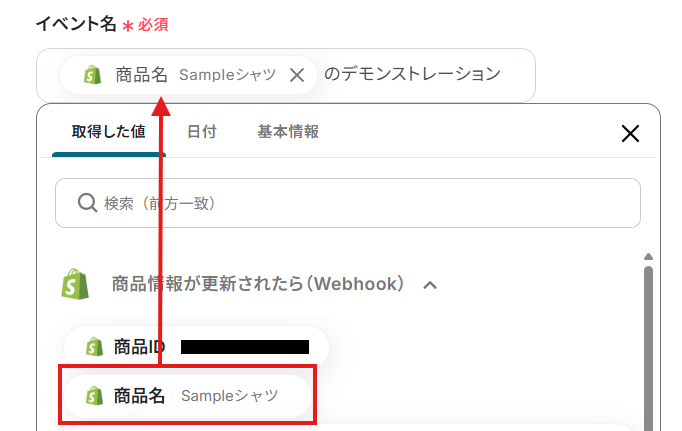Insert the 商品ID value

[x=195, y=347]
